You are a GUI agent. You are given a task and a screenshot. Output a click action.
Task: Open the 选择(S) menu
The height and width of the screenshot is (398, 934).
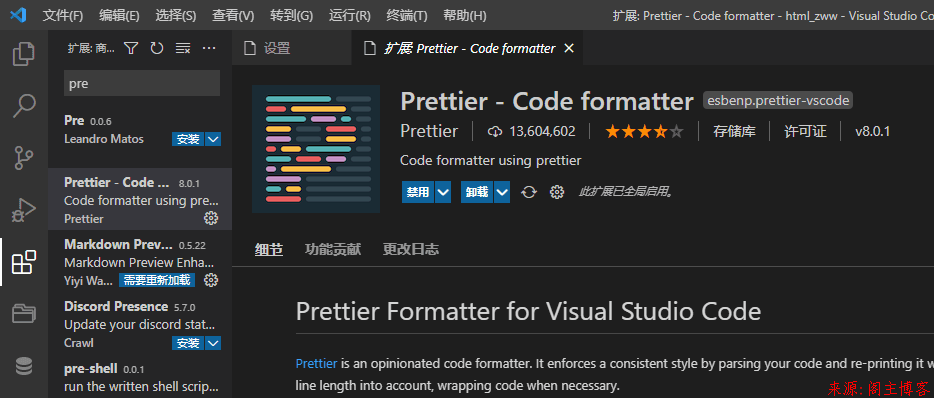click(x=176, y=15)
